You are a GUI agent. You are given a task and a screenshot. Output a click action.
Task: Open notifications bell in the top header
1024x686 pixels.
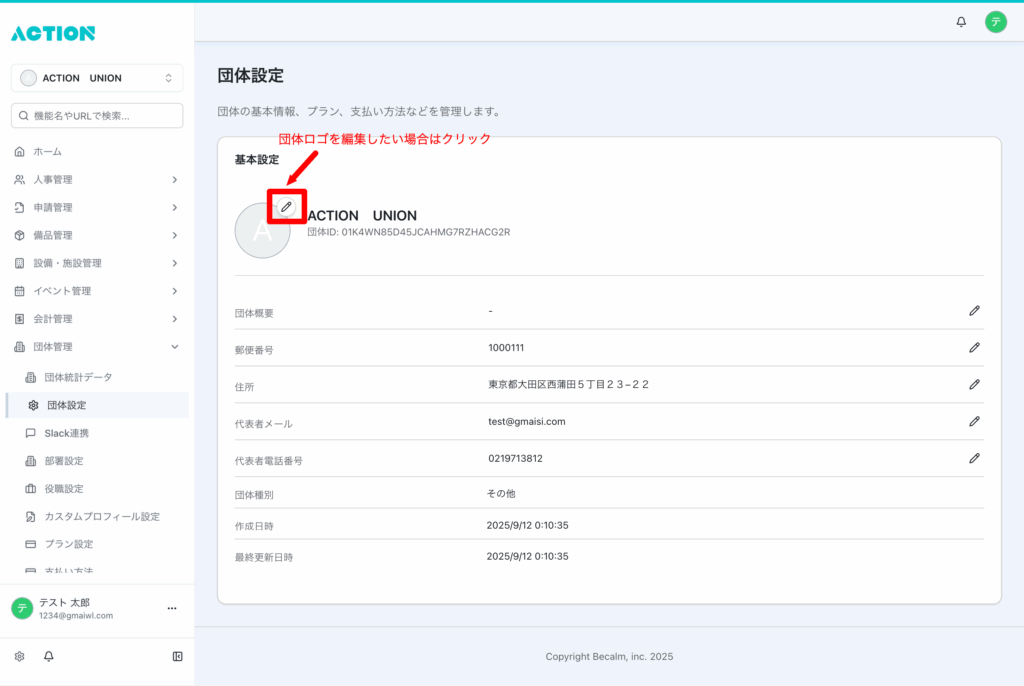tap(961, 22)
